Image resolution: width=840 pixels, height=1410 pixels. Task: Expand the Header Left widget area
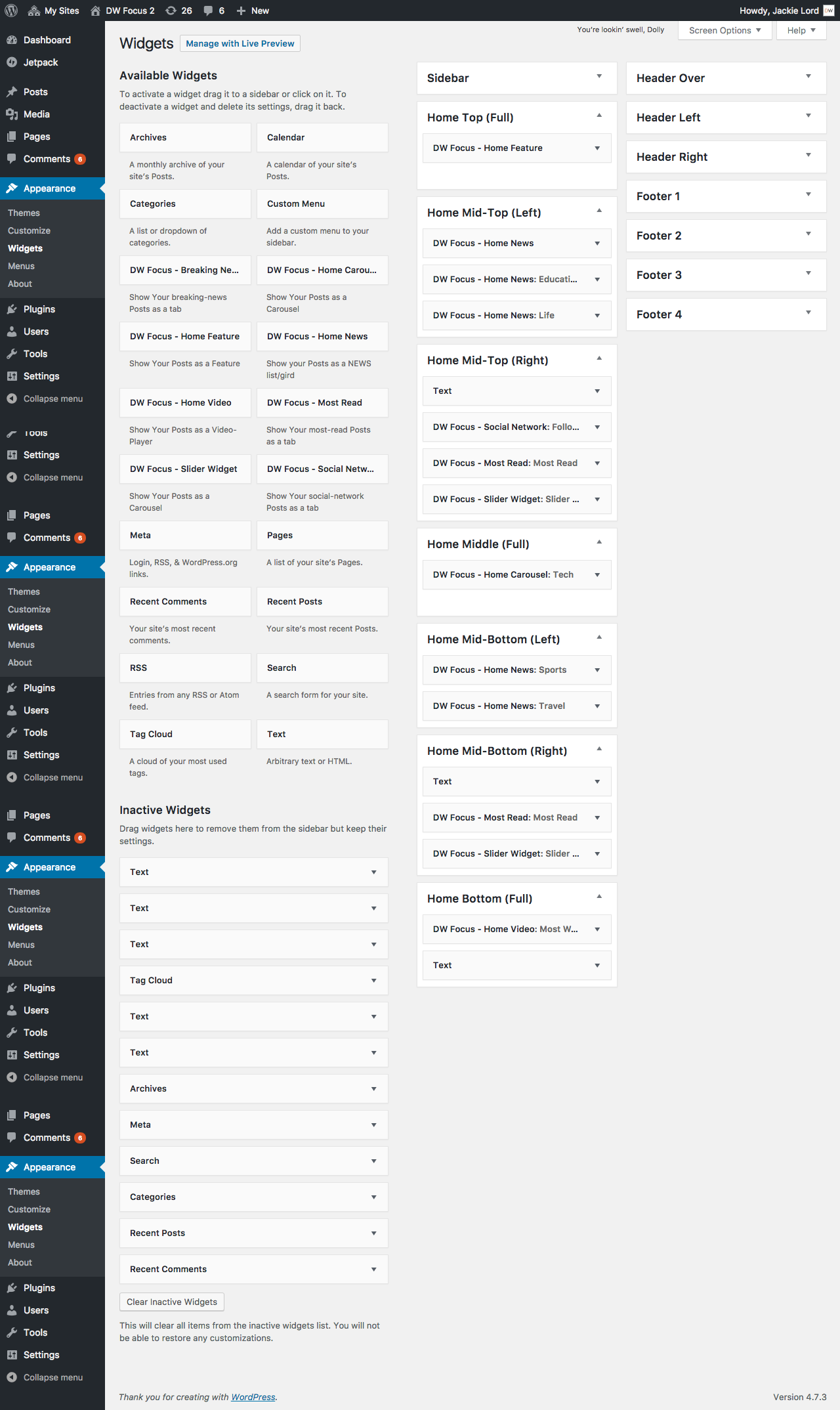[x=808, y=116]
